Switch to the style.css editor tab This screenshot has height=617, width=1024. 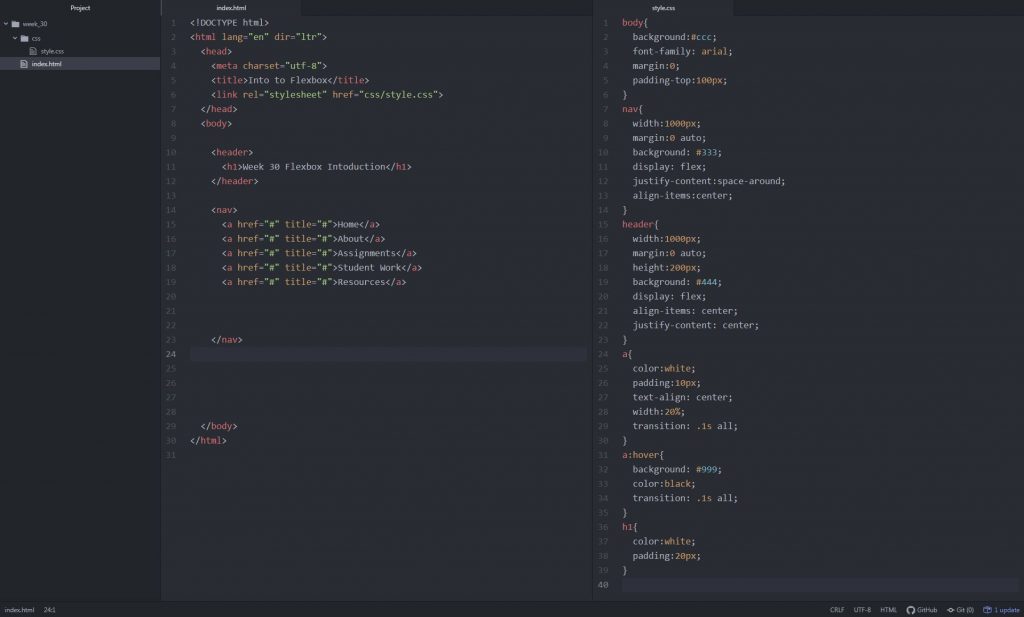[664, 8]
